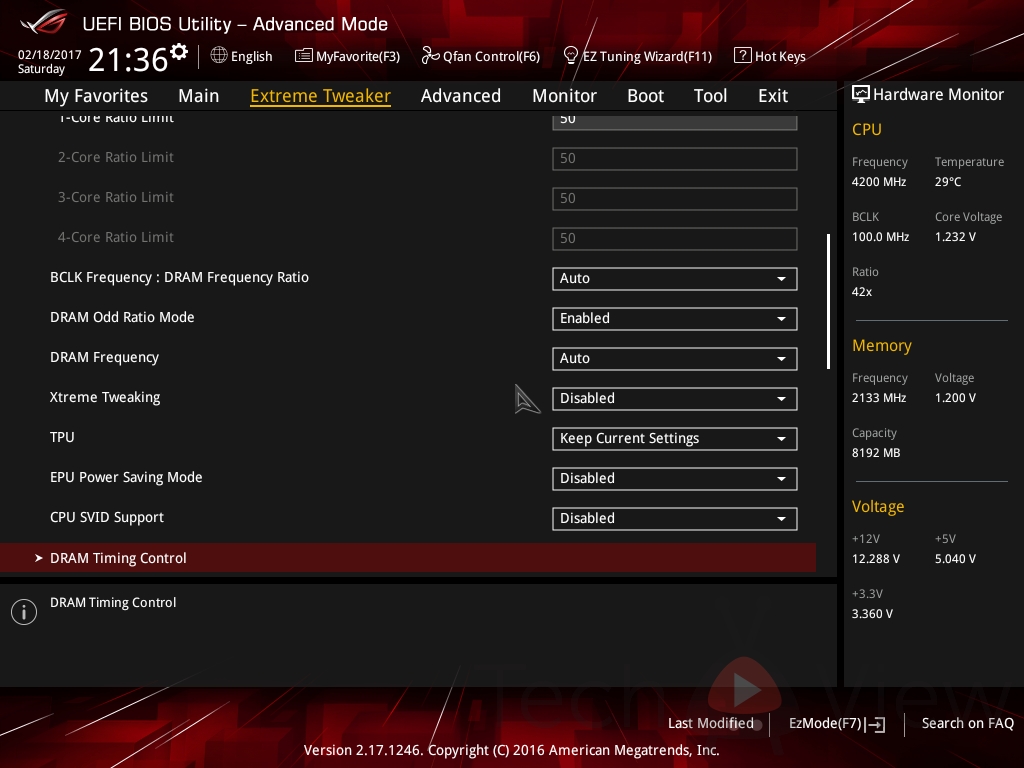Click the date 02/18/2017 Saturday
This screenshot has height=768, width=1024.
point(49,61)
